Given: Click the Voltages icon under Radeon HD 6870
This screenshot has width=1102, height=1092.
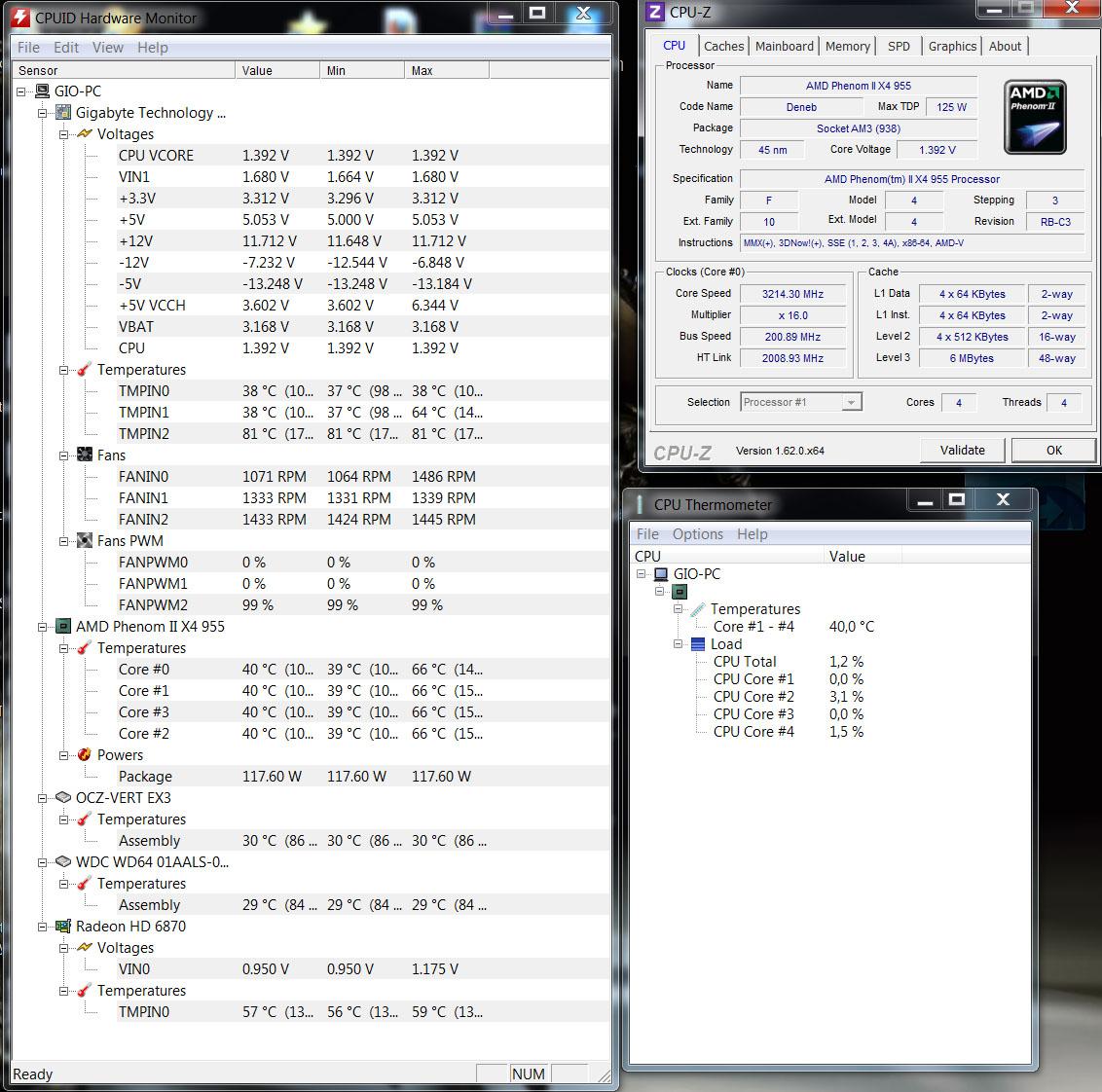Looking at the screenshot, I should click(85, 947).
